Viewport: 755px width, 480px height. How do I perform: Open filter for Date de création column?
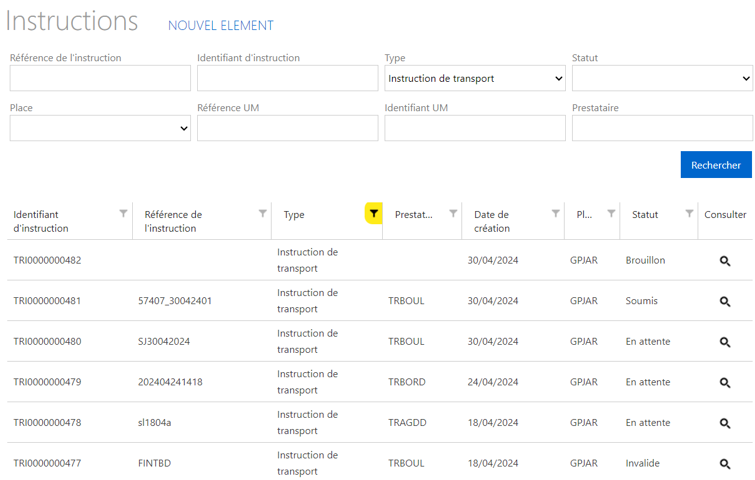click(x=556, y=213)
